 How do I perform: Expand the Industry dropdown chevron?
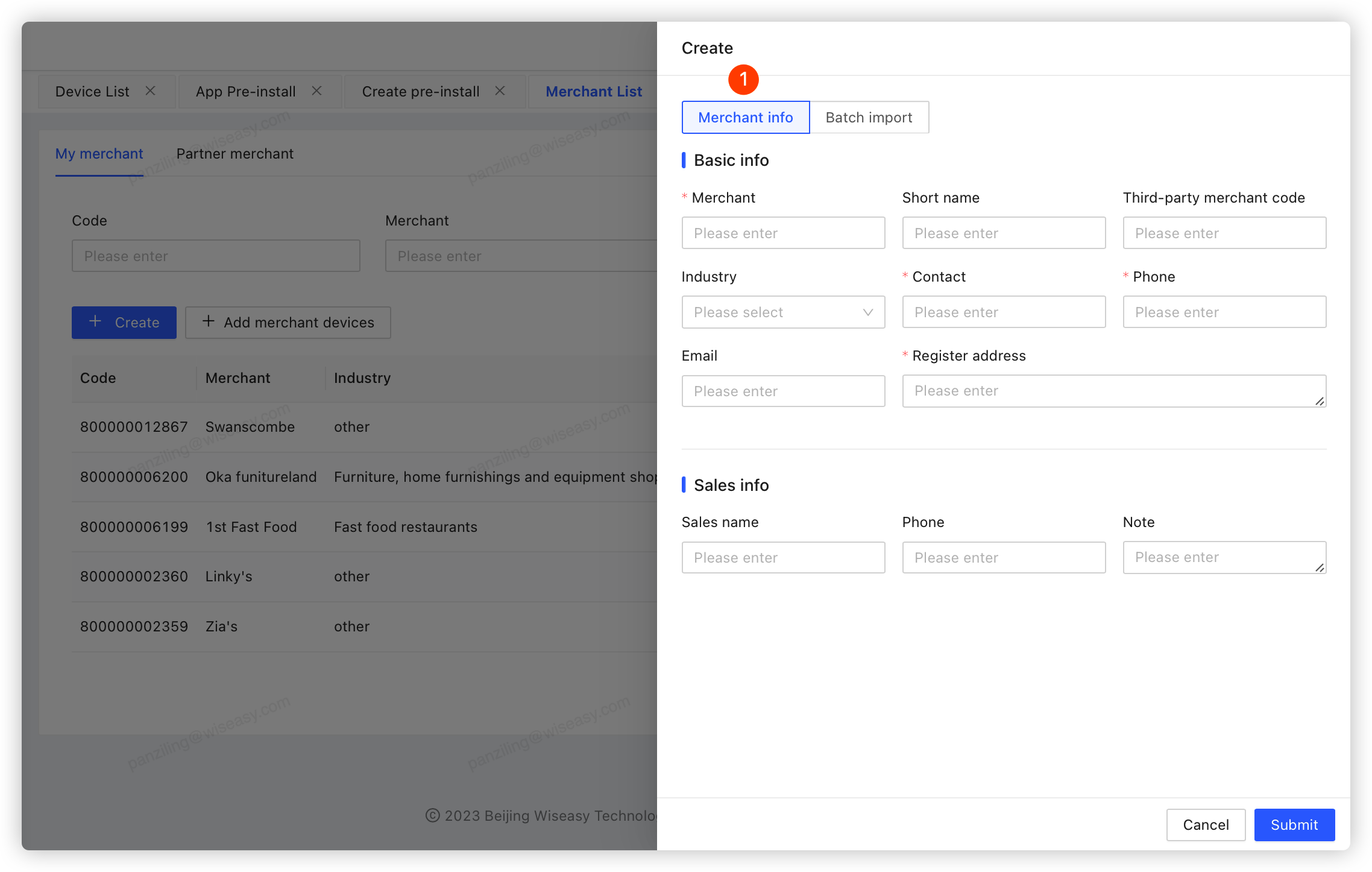(867, 312)
